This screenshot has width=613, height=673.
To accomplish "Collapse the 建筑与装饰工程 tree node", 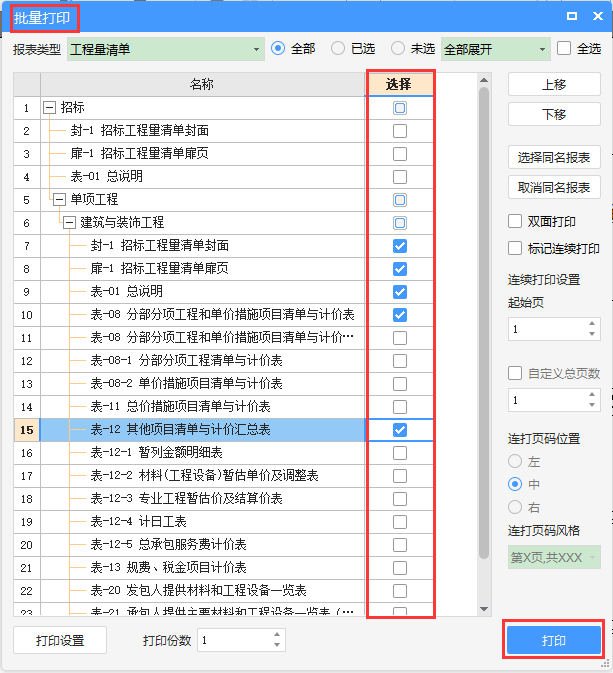I will (x=69, y=223).
